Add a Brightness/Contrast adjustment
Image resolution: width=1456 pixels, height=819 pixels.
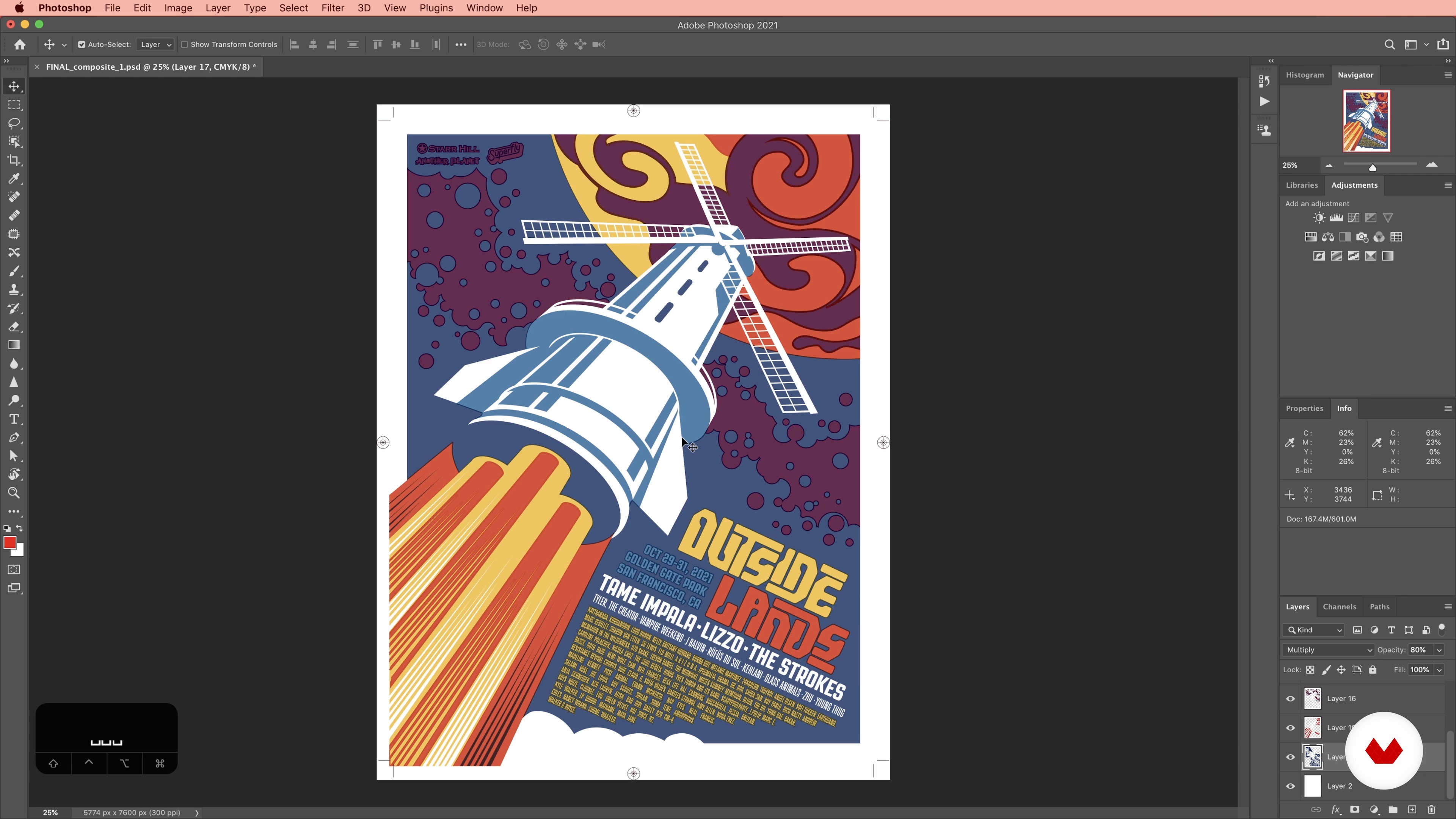[x=1319, y=218]
